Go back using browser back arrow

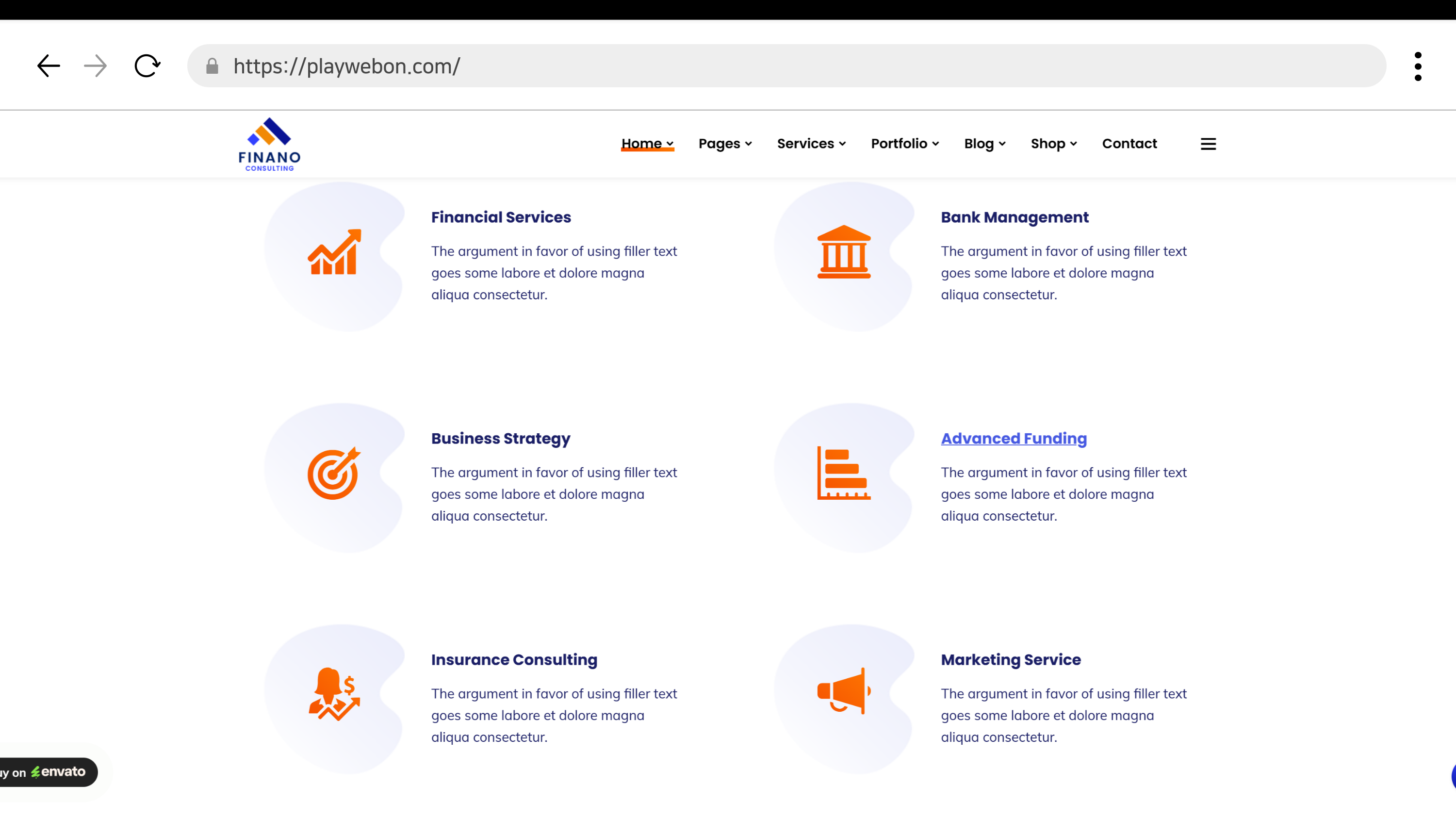tap(49, 66)
